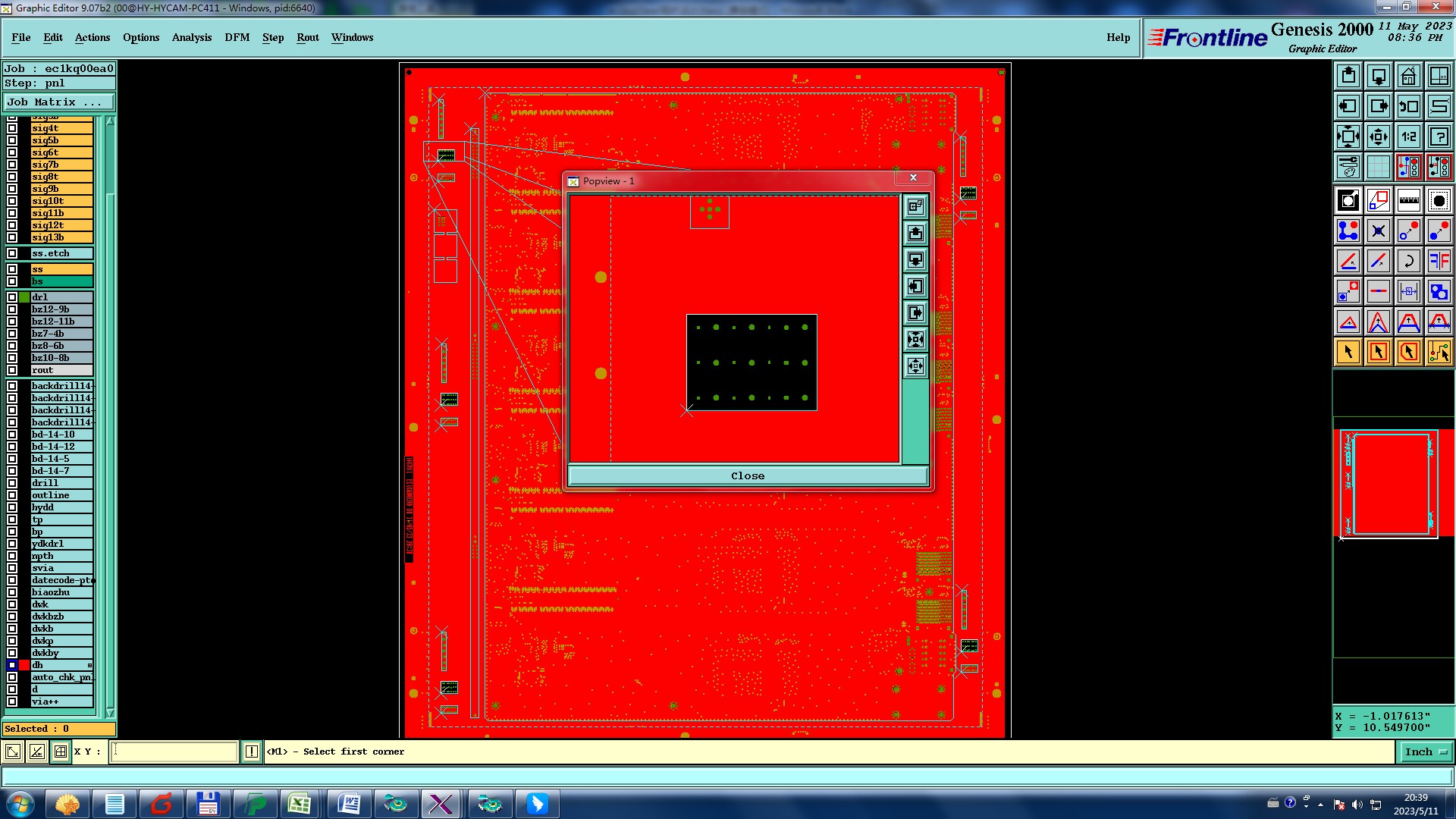Click the X Y coordinate input field
The image size is (1456, 819).
pyautogui.click(x=174, y=752)
